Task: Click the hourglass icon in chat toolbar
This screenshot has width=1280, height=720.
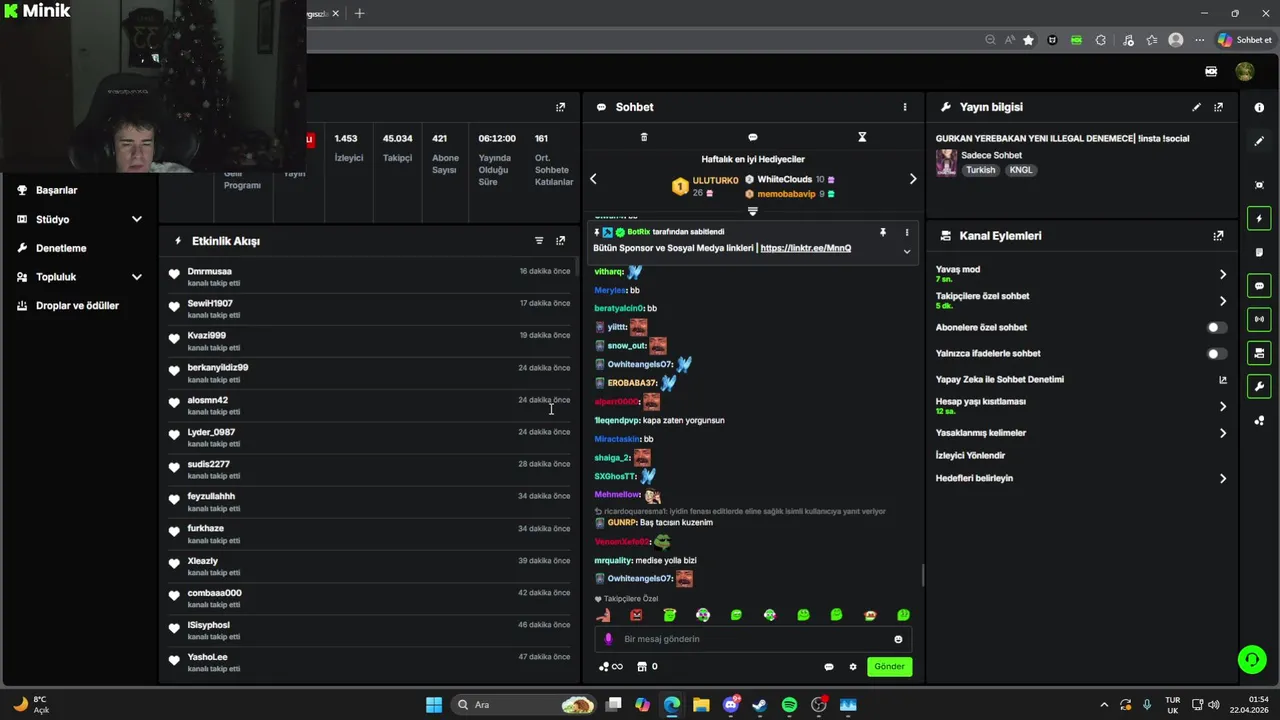Action: point(862,137)
